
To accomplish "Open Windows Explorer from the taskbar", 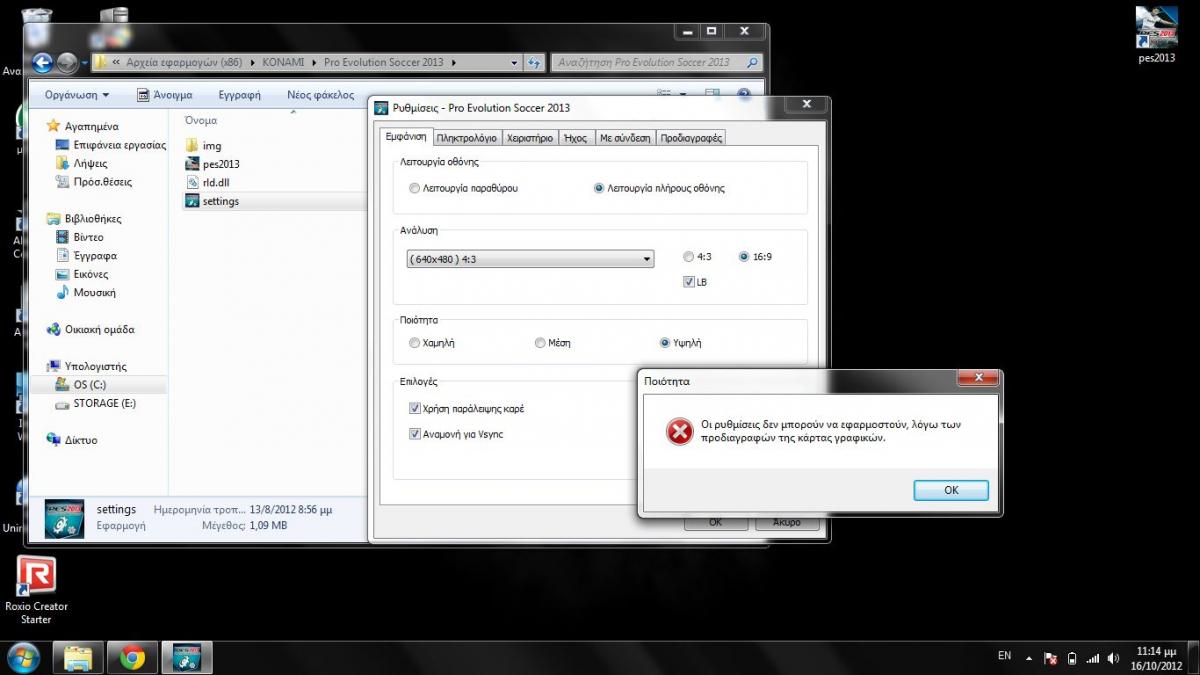I will click(x=79, y=657).
